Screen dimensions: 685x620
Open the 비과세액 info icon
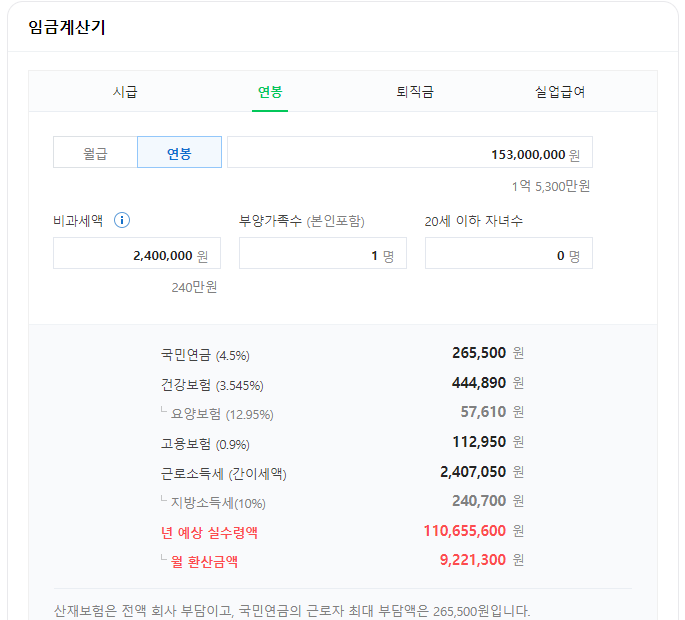point(122,220)
